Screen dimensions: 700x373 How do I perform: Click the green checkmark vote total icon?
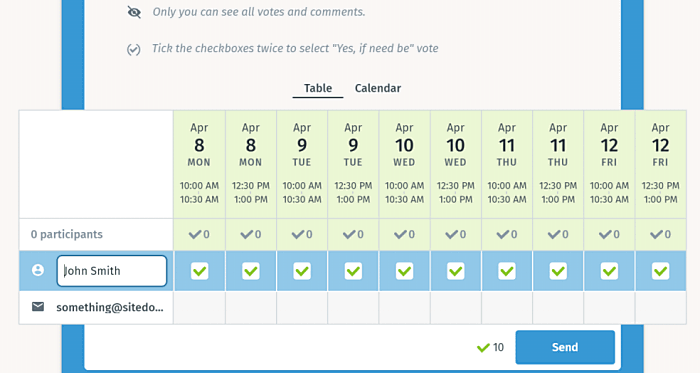483,348
